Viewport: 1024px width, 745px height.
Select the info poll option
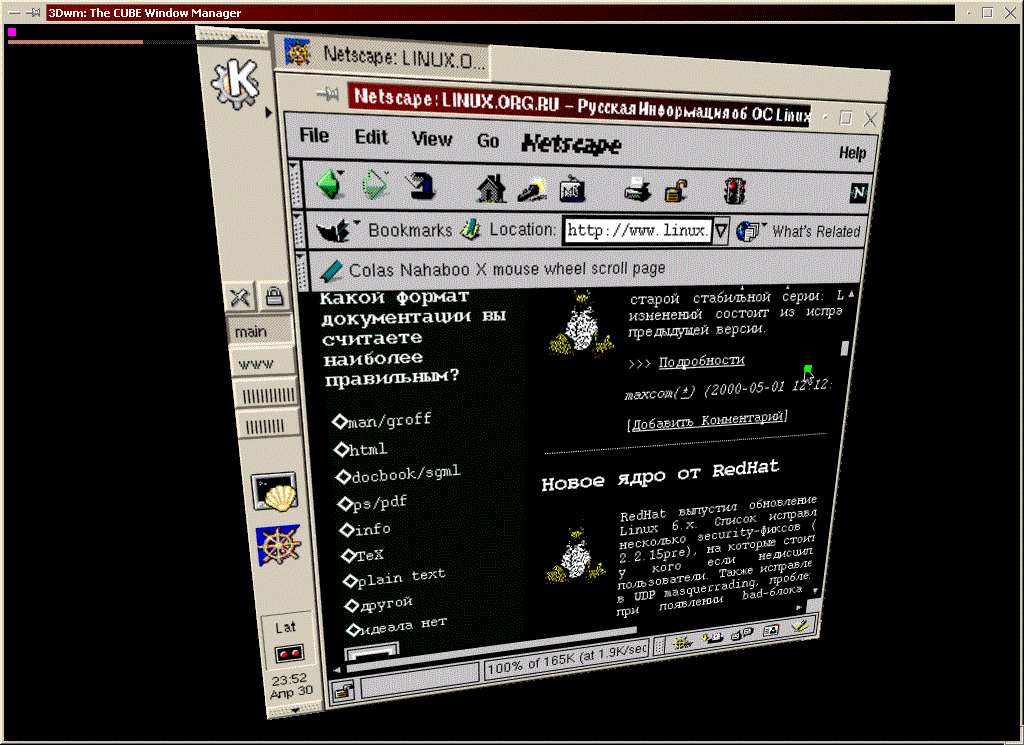coord(347,530)
